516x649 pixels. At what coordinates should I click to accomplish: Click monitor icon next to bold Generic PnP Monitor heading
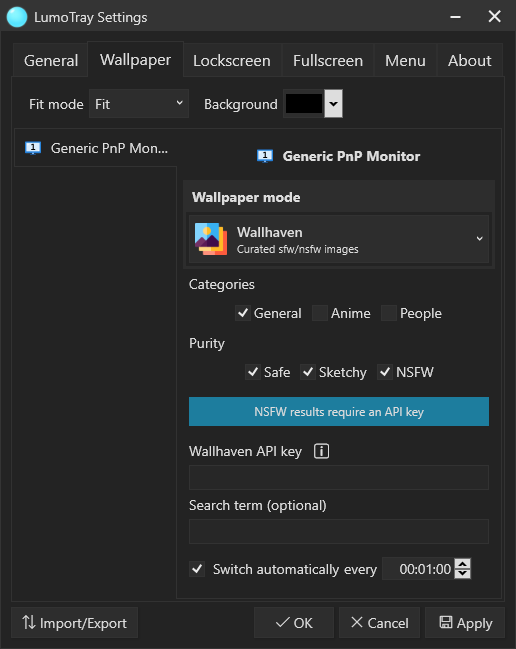tap(265, 156)
